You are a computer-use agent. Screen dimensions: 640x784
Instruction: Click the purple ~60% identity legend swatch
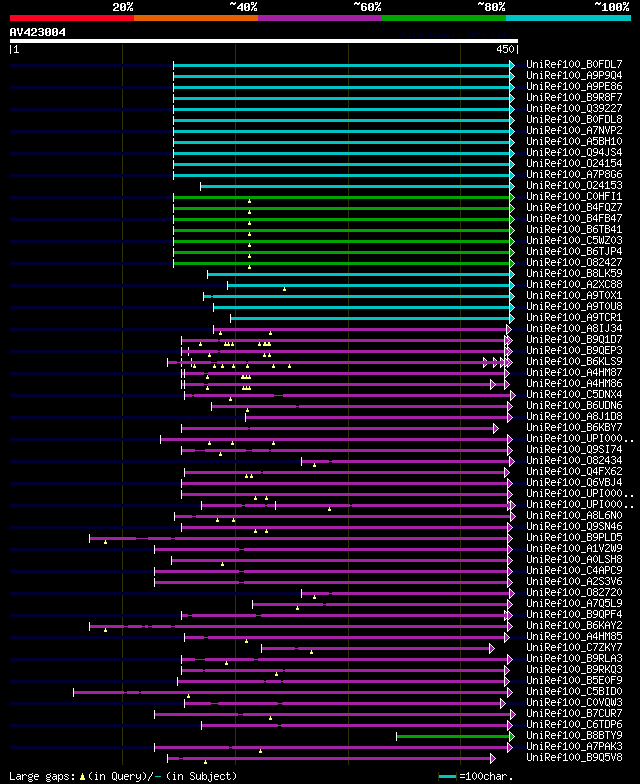click(x=320, y=18)
